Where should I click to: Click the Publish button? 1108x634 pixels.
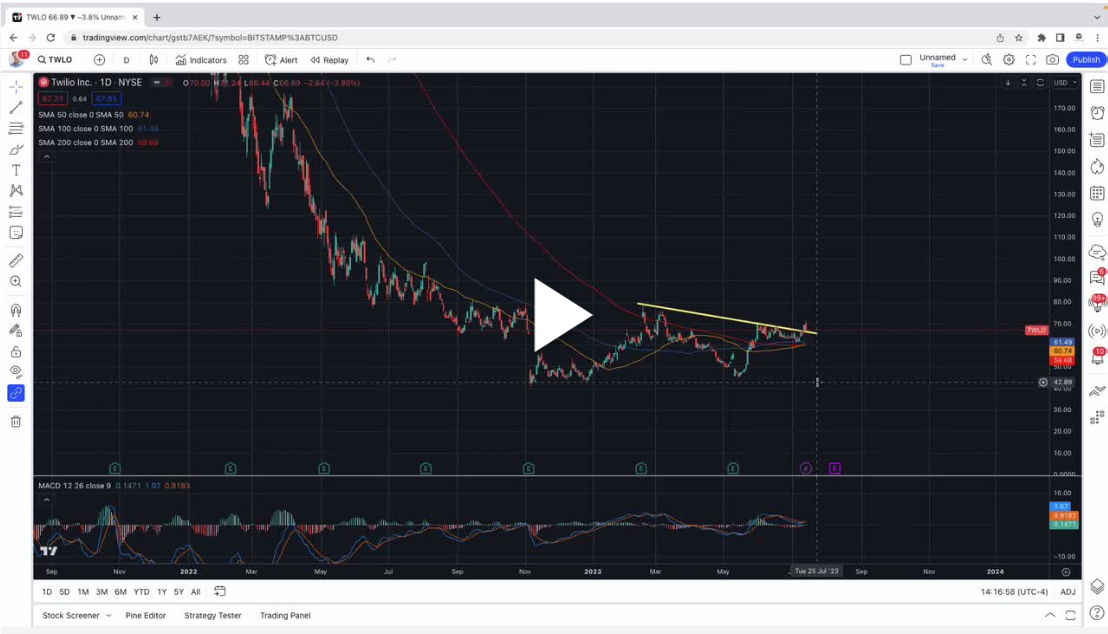click(x=1085, y=59)
